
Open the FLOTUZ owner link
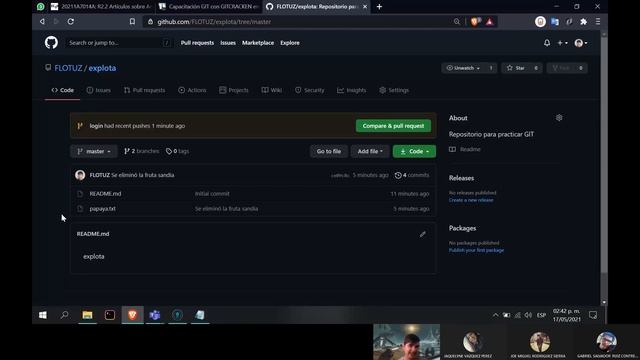[68, 68]
